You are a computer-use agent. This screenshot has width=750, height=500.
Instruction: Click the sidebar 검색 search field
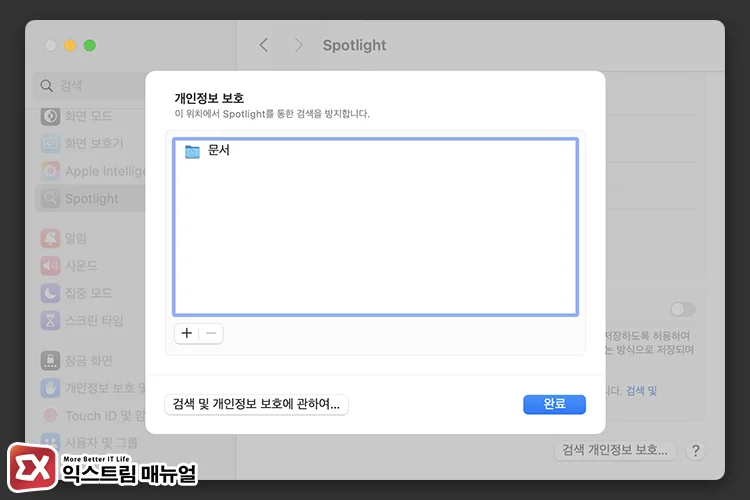91,86
